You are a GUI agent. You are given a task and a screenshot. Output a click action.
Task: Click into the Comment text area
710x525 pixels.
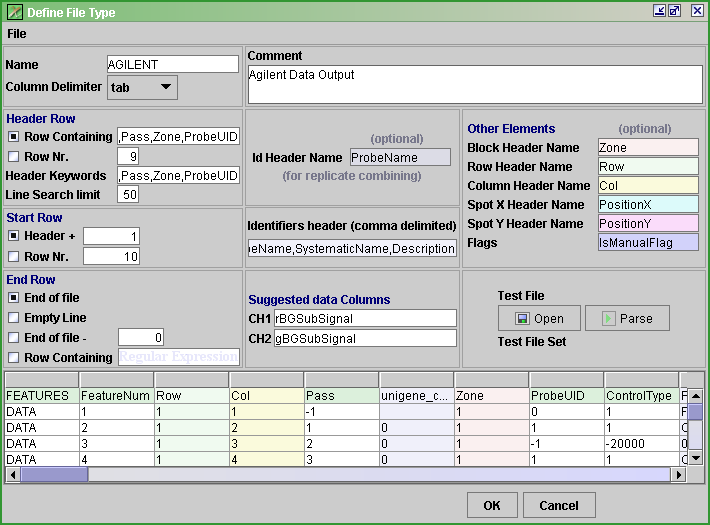tap(475, 85)
